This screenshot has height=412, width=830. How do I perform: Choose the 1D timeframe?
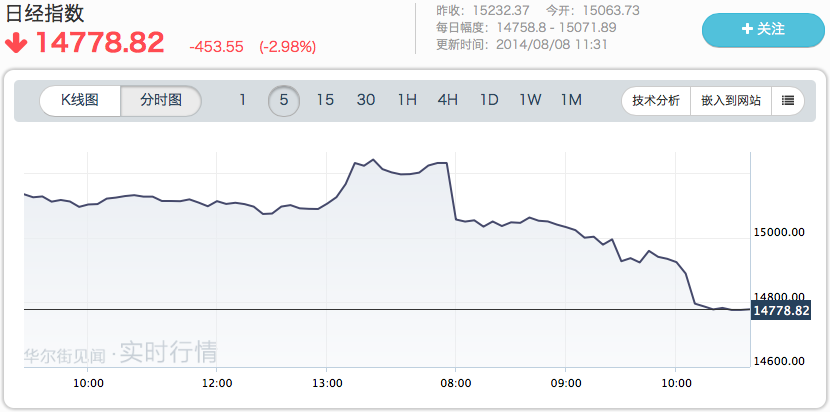489,100
